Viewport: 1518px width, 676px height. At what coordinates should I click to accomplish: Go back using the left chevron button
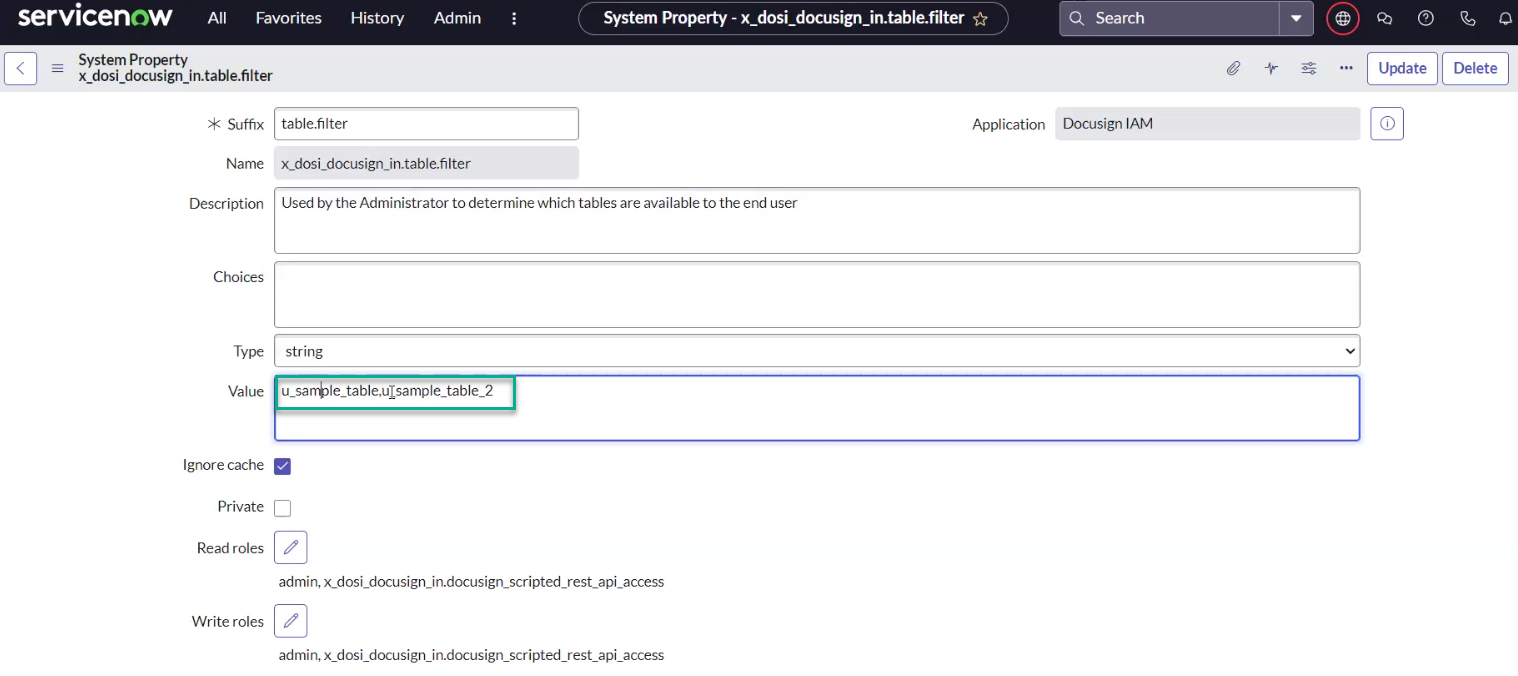coord(20,68)
